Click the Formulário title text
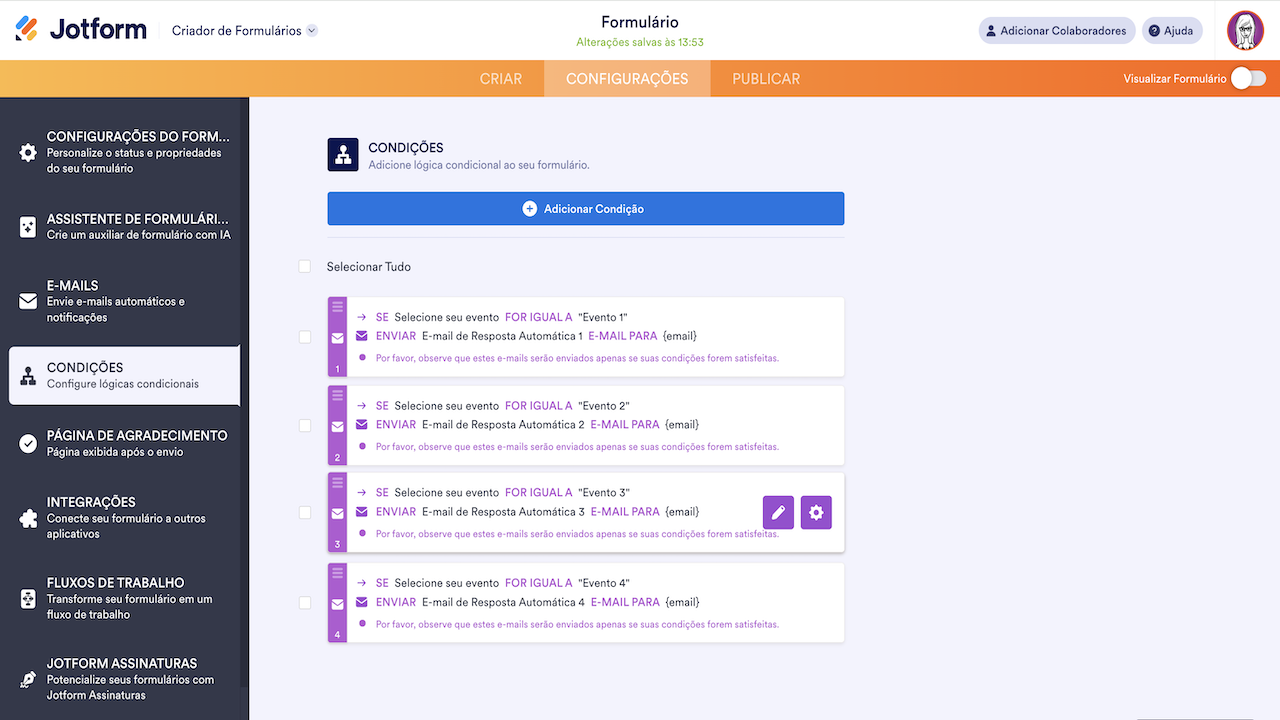This screenshot has height=720, width=1280. (x=640, y=22)
